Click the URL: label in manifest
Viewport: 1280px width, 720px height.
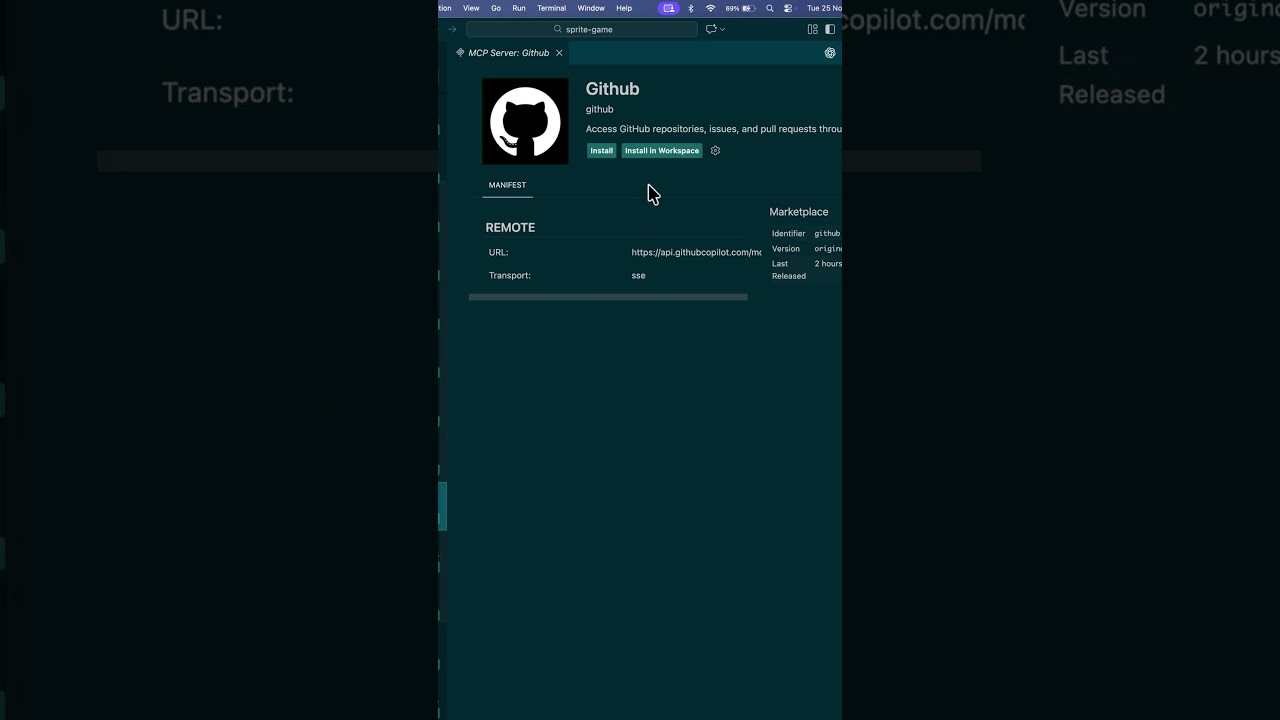(499, 253)
